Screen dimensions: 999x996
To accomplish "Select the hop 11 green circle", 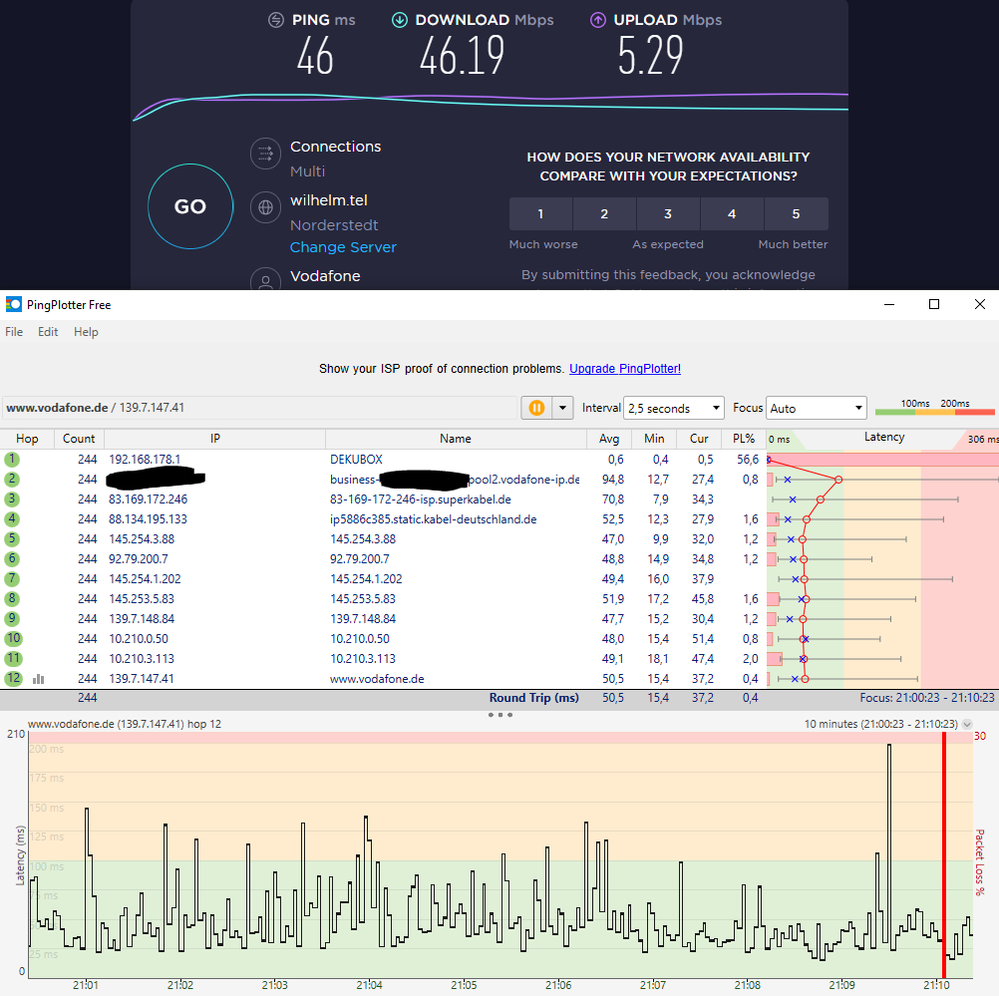I will (13, 658).
